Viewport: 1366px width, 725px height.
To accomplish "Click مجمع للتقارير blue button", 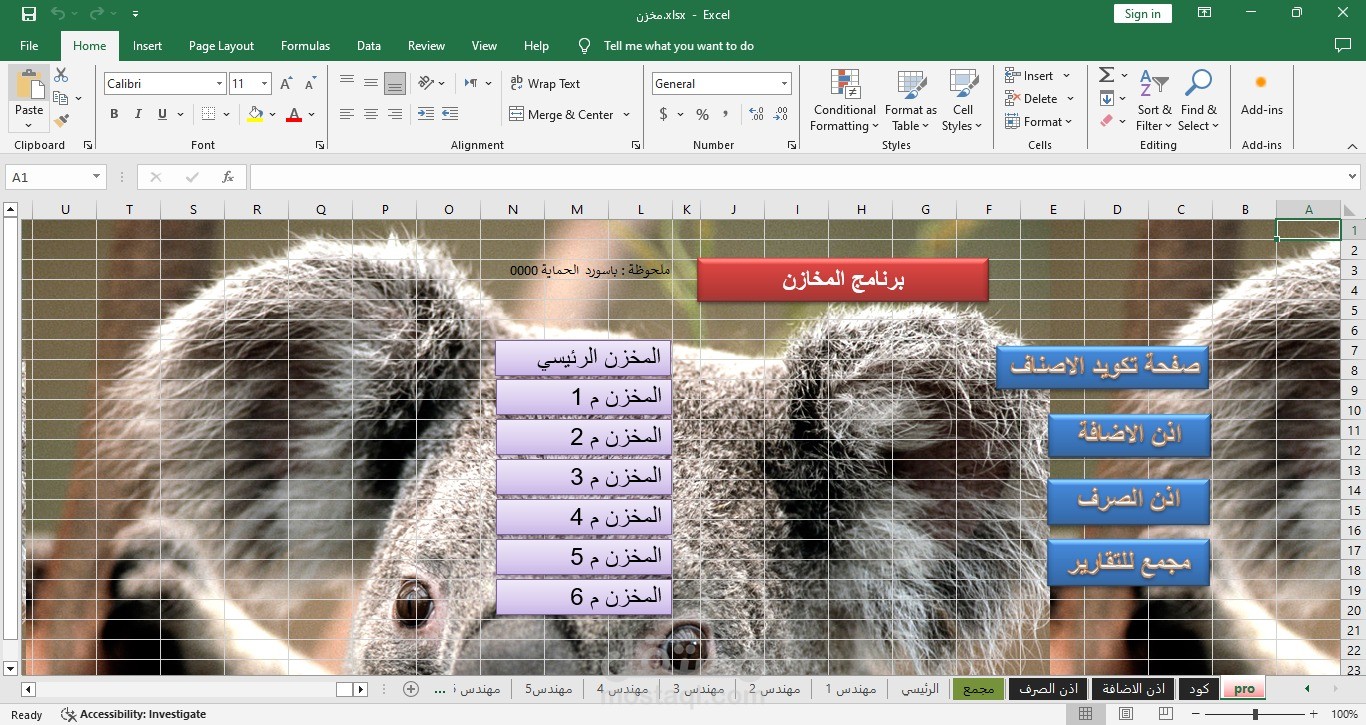I will 1129,564.
